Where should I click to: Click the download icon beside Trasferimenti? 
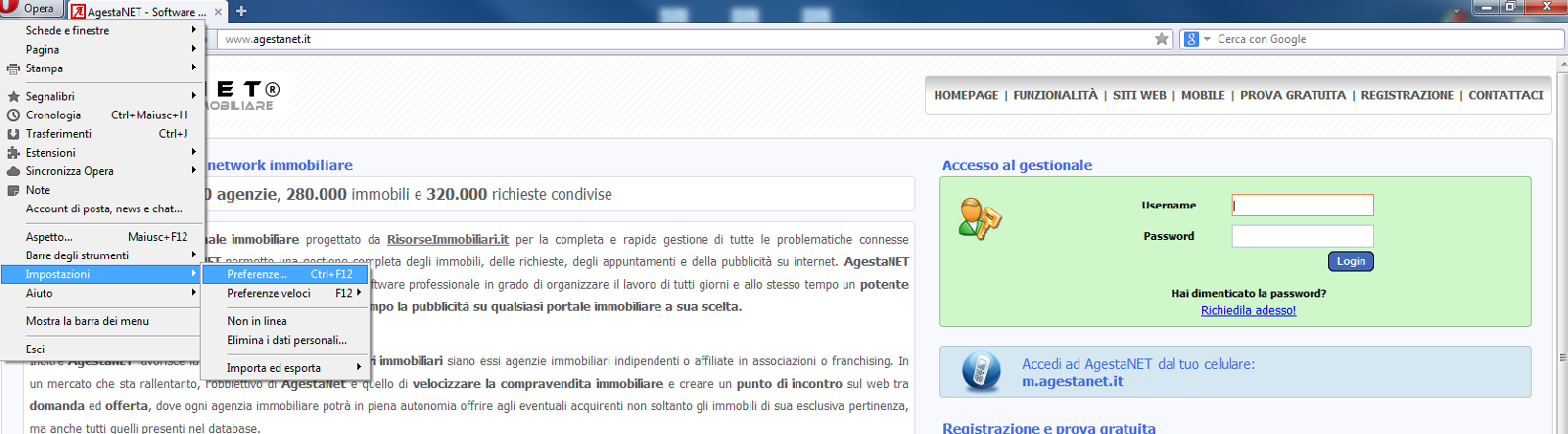pyautogui.click(x=13, y=134)
